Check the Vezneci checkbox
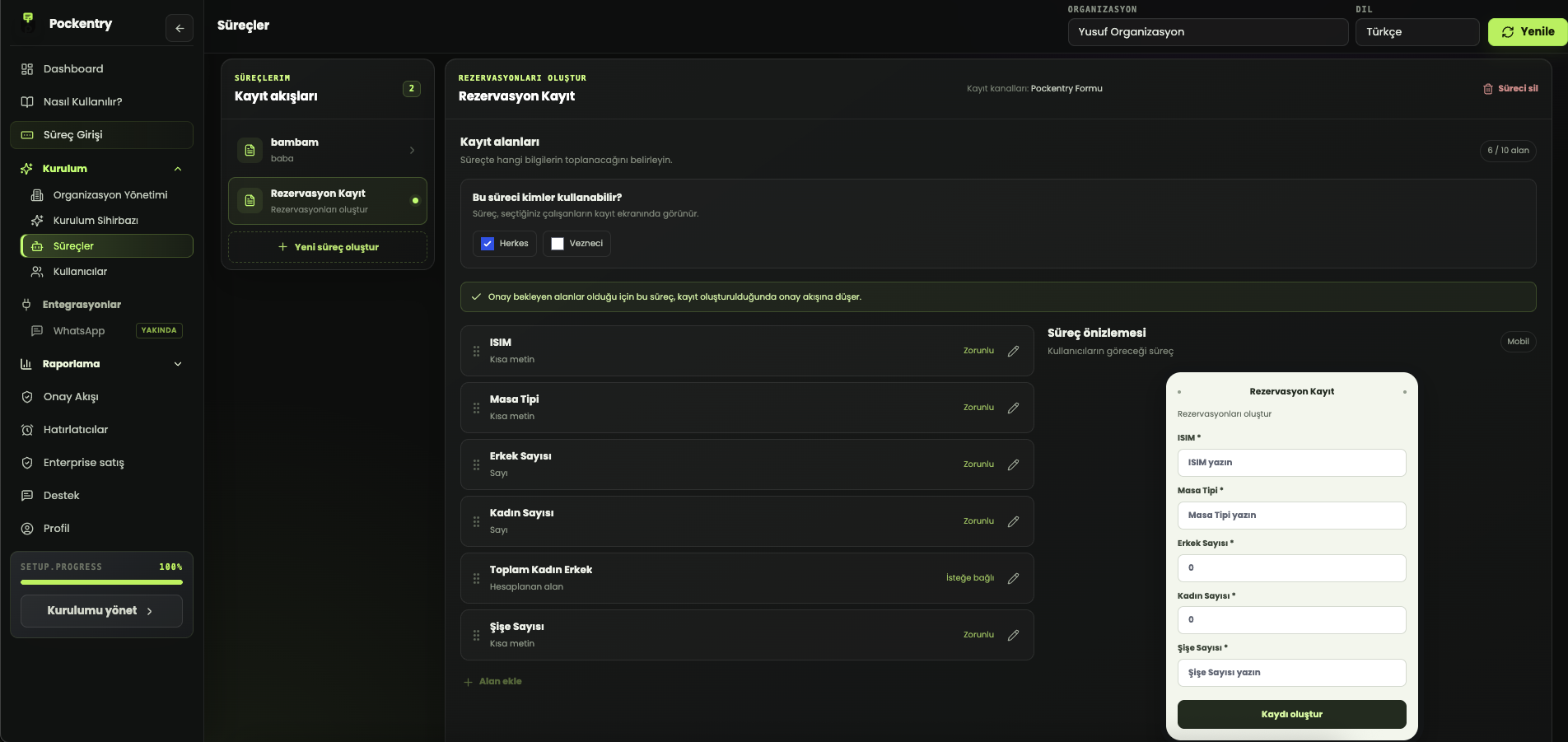This screenshot has height=742, width=1568. click(558, 244)
